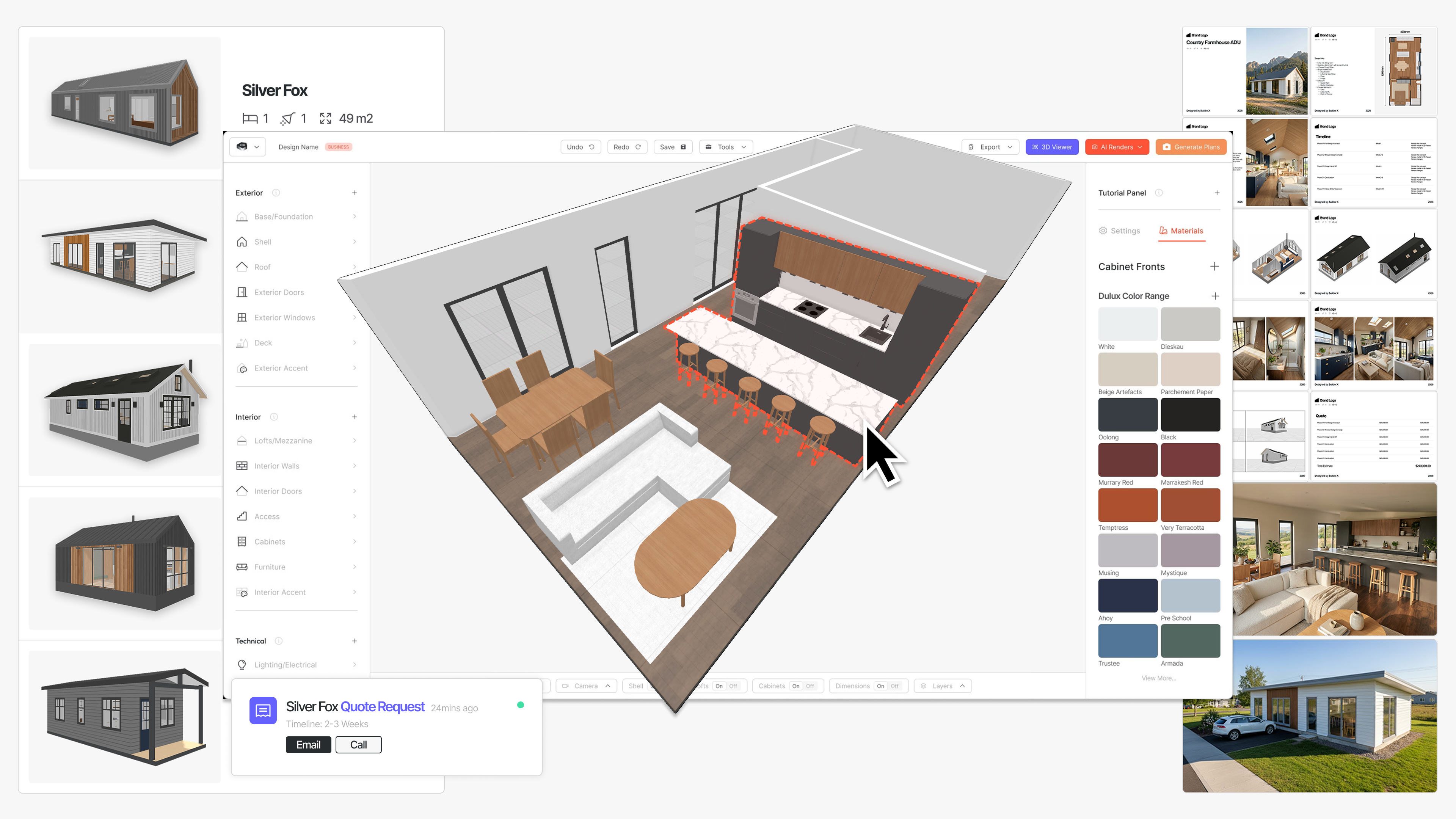The width and height of the screenshot is (1456, 819).
Task: Open the Access row in Interior list
Action: (x=297, y=516)
